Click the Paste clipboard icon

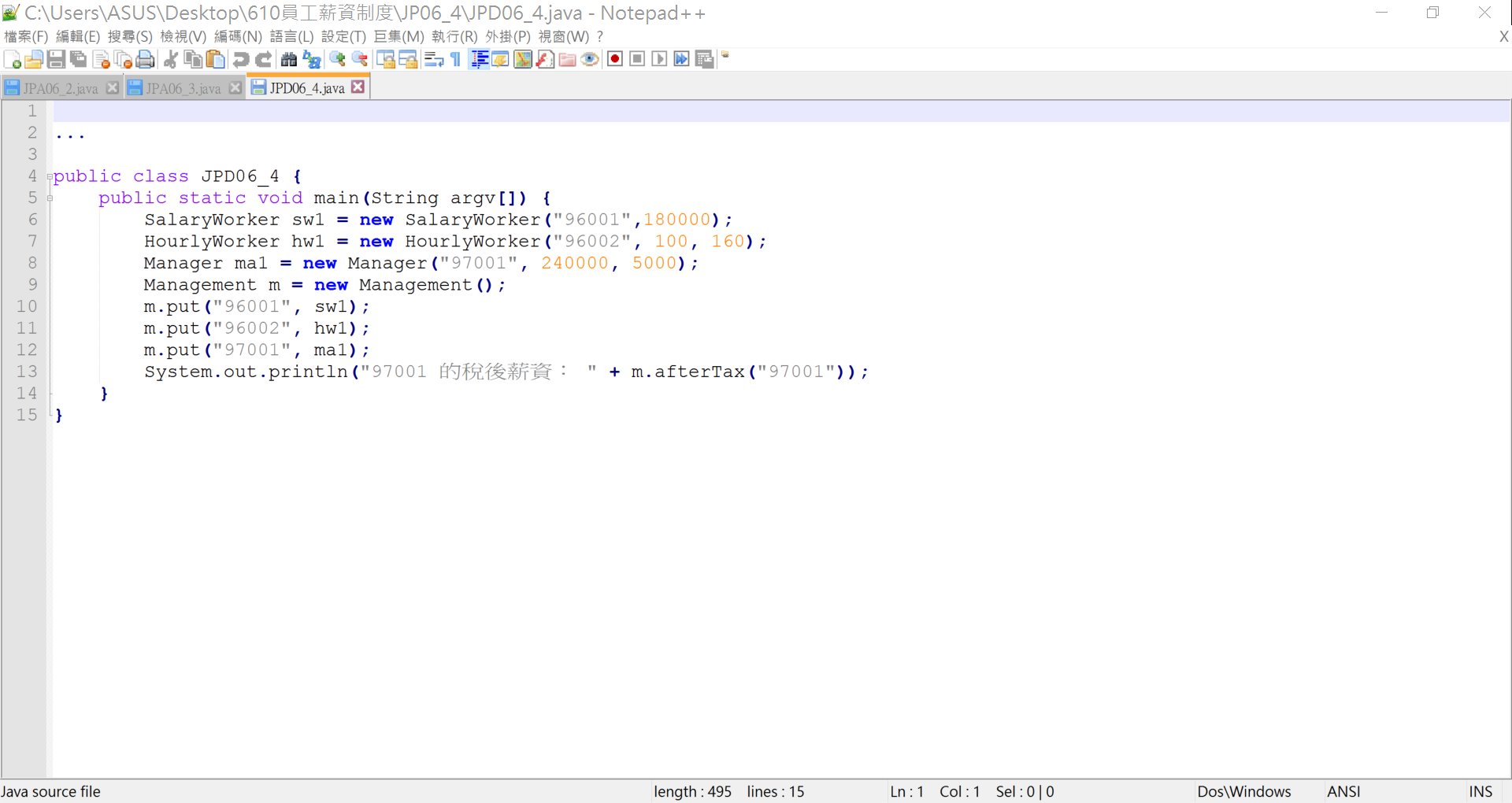[x=215, y=60]
